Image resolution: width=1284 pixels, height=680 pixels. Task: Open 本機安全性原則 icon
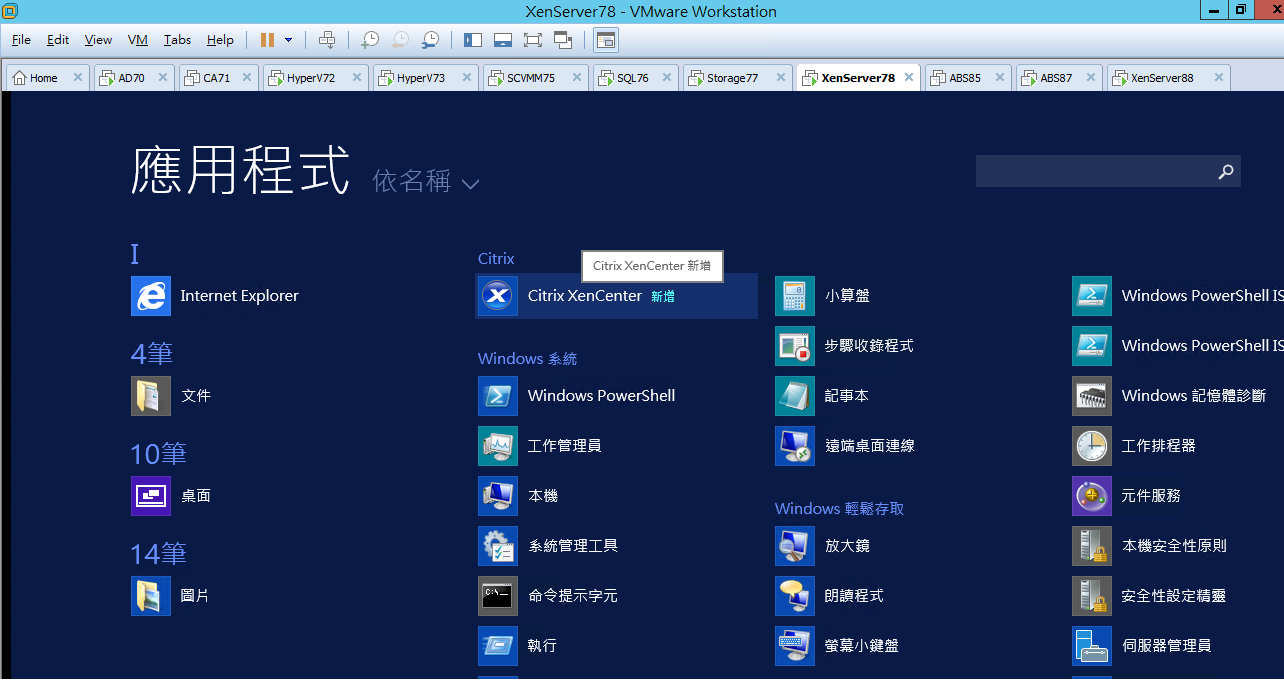1092,546
